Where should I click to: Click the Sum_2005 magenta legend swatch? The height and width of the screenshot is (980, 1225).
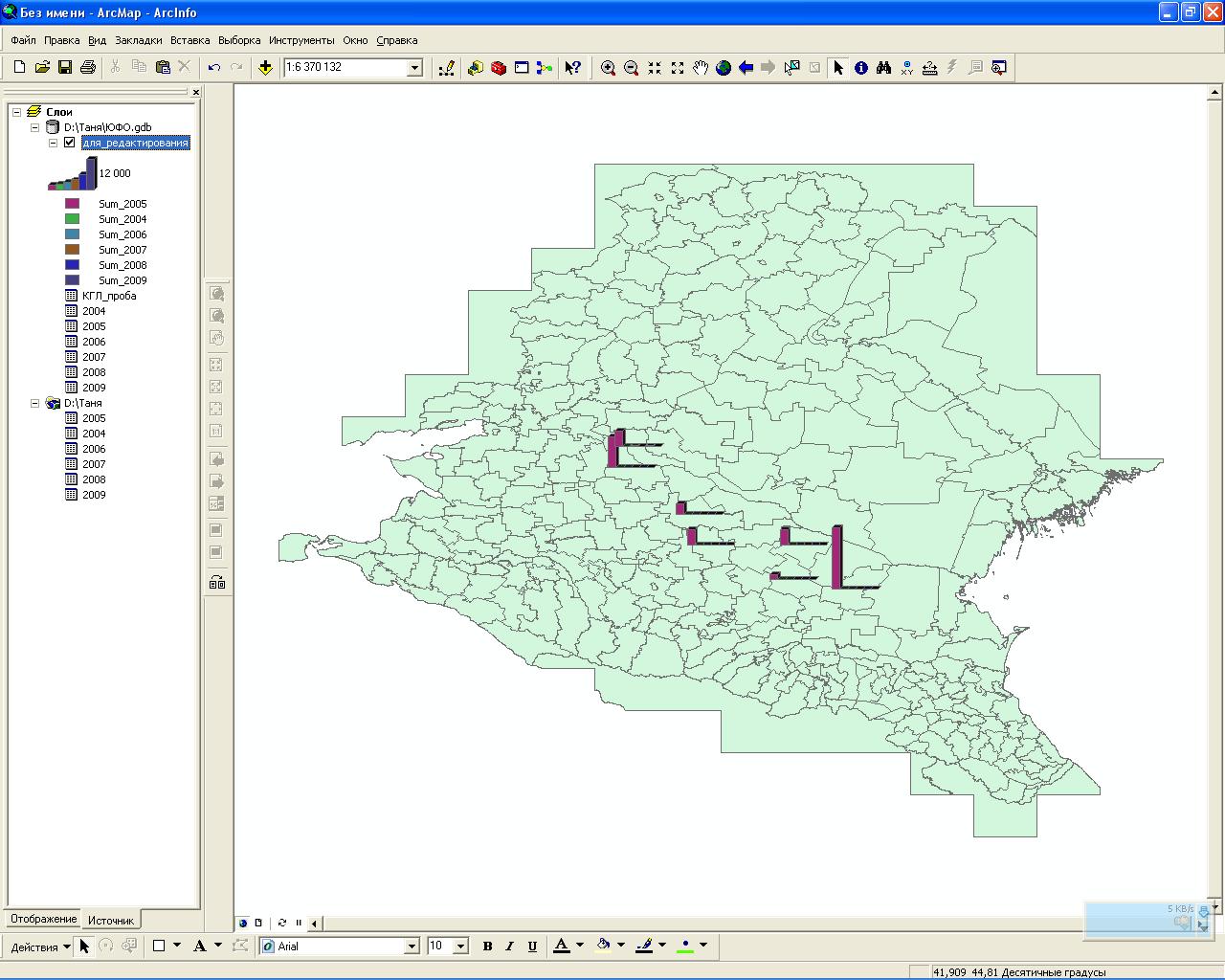pyautogui.click(x=72, y=204)
